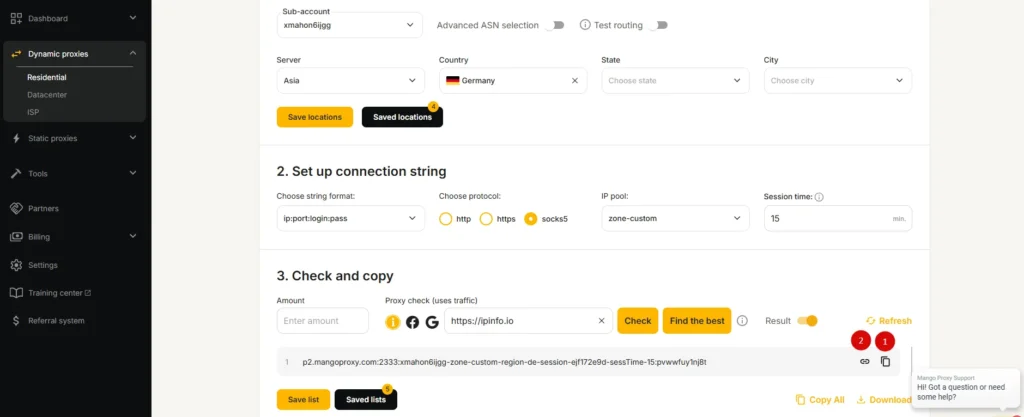The image size is (1024, 417).
Task: Open the Training center link
Action: pyautogui.click(x=59, y=293)
